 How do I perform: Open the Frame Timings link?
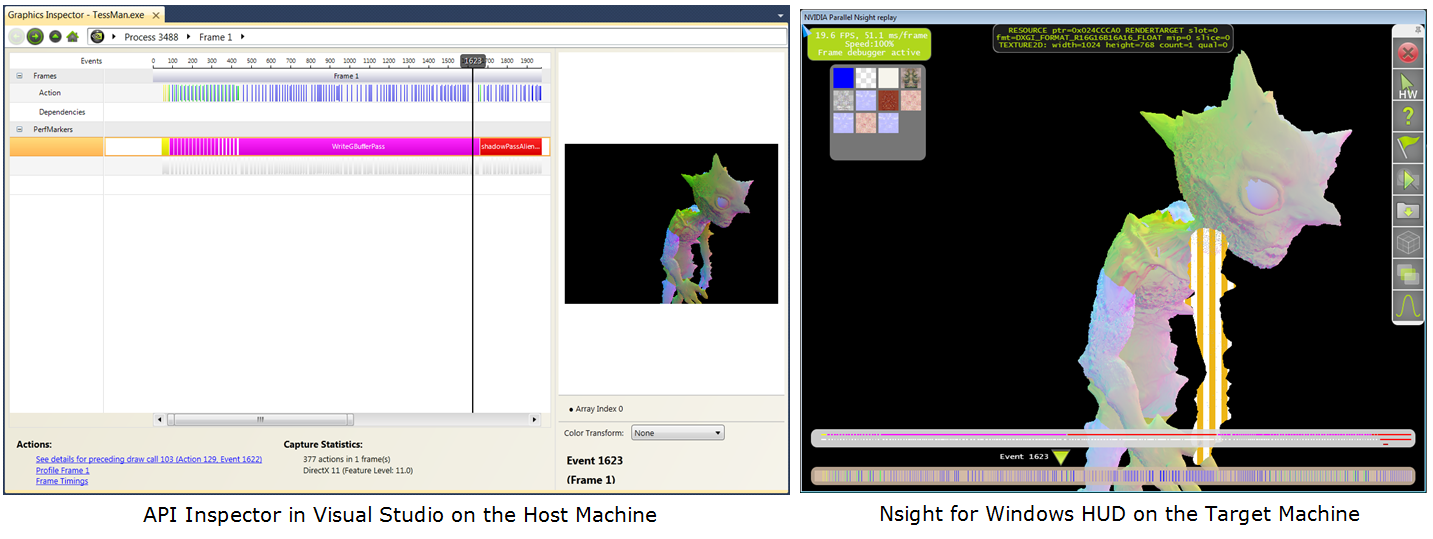tap(62, 481)
